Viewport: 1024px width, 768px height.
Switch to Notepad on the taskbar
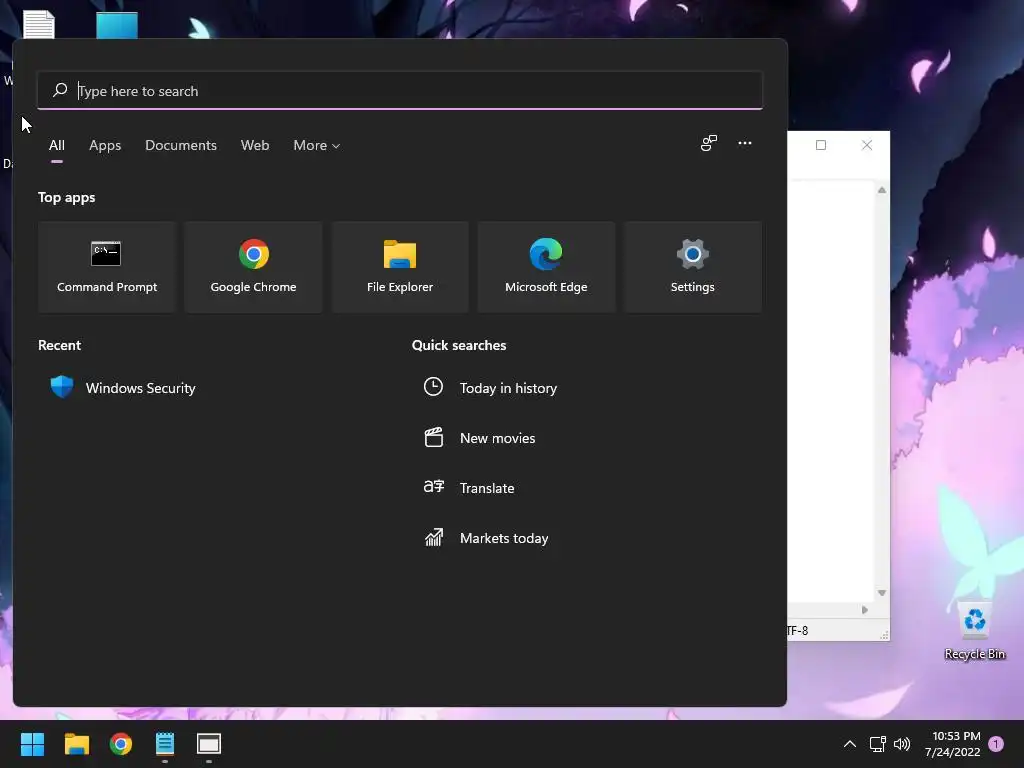(165, 744)
